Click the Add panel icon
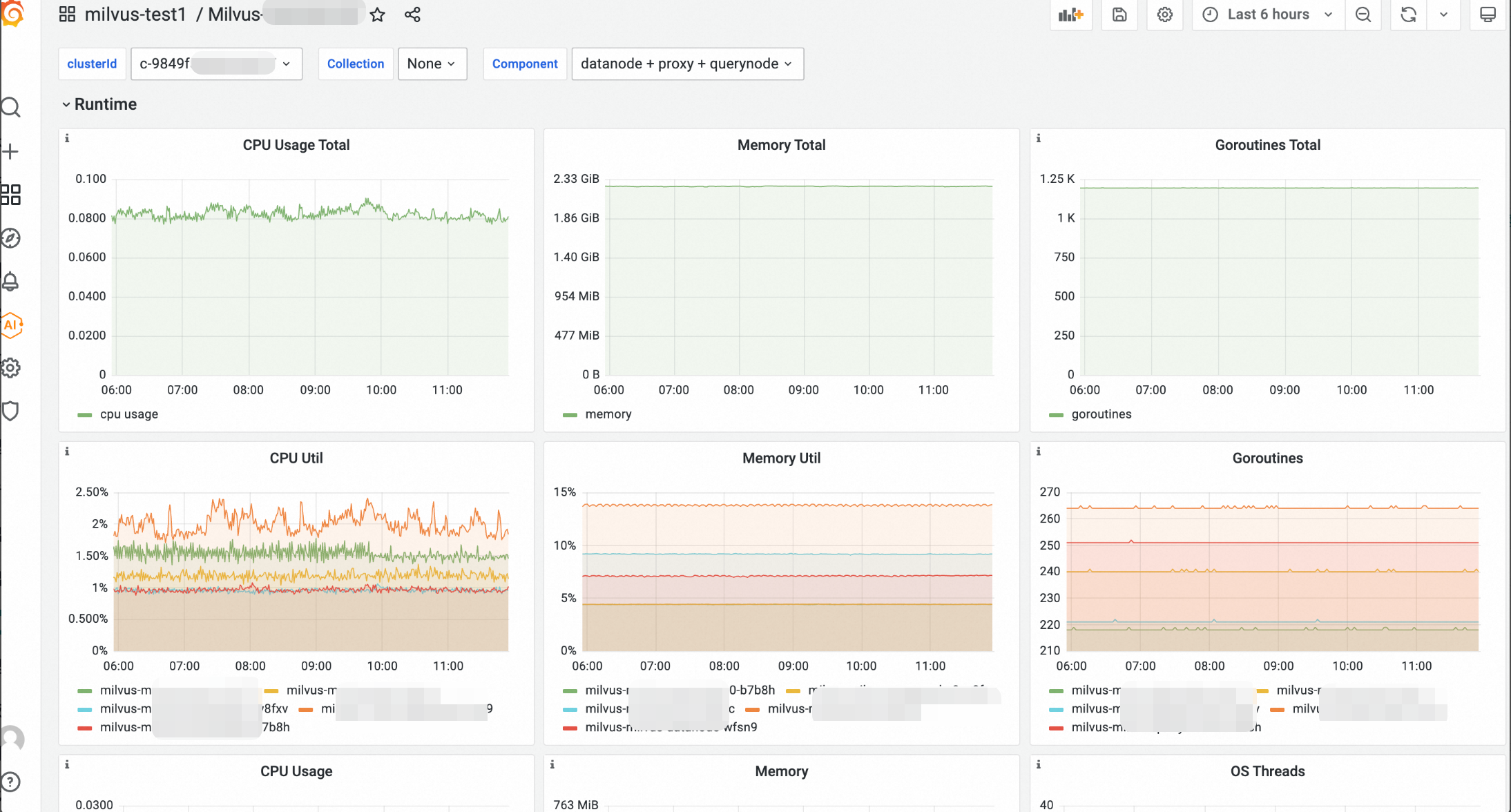1511x812 pixels. [1070, 14]
